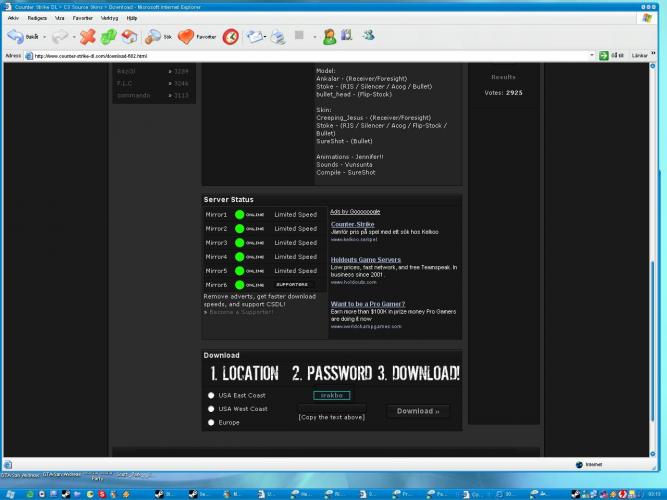The height and width of the screenshot is (500, 667).
Task: Open the Verktyg menu
Action: click(109, 18)
